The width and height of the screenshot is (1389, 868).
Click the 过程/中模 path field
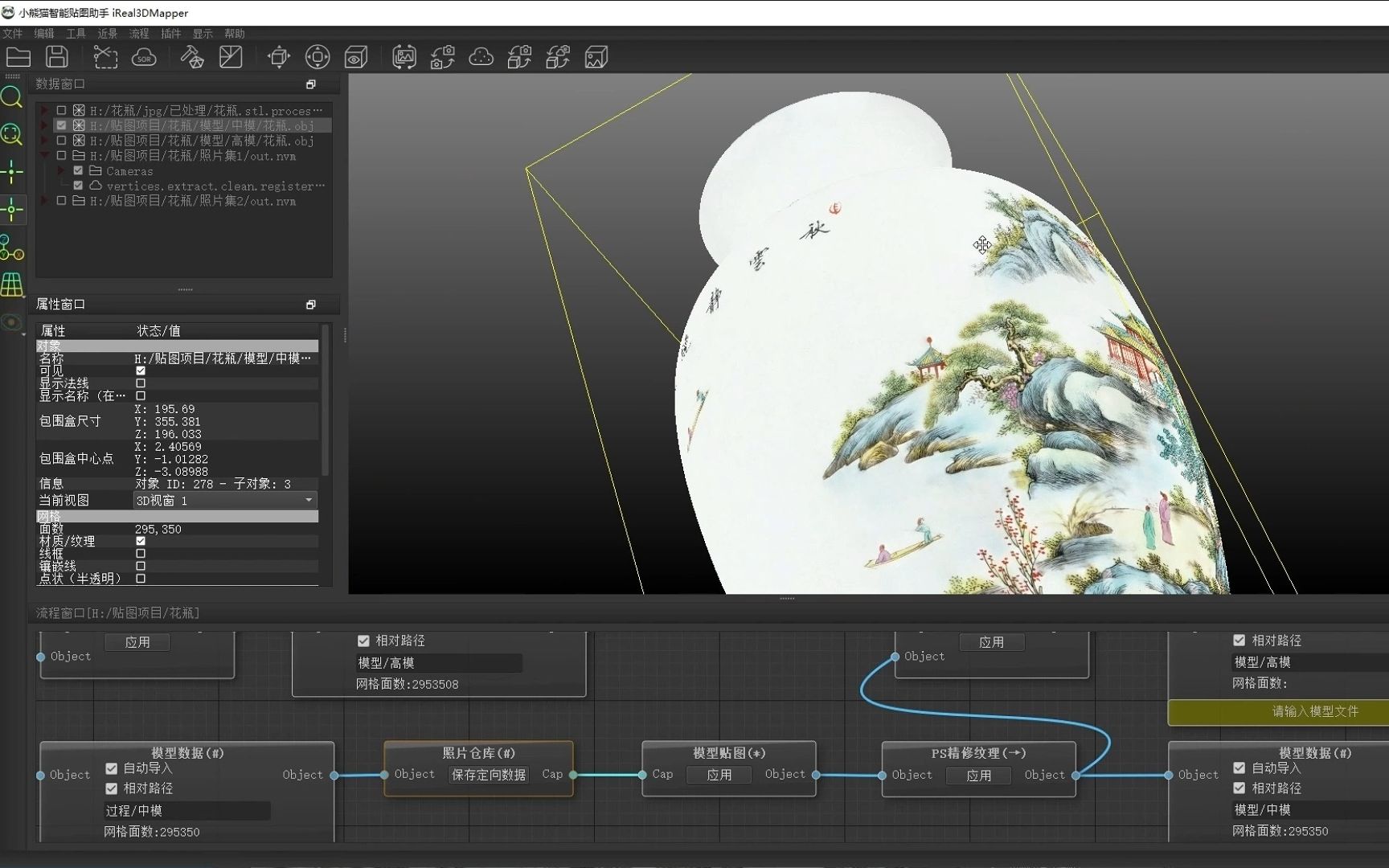187,811
